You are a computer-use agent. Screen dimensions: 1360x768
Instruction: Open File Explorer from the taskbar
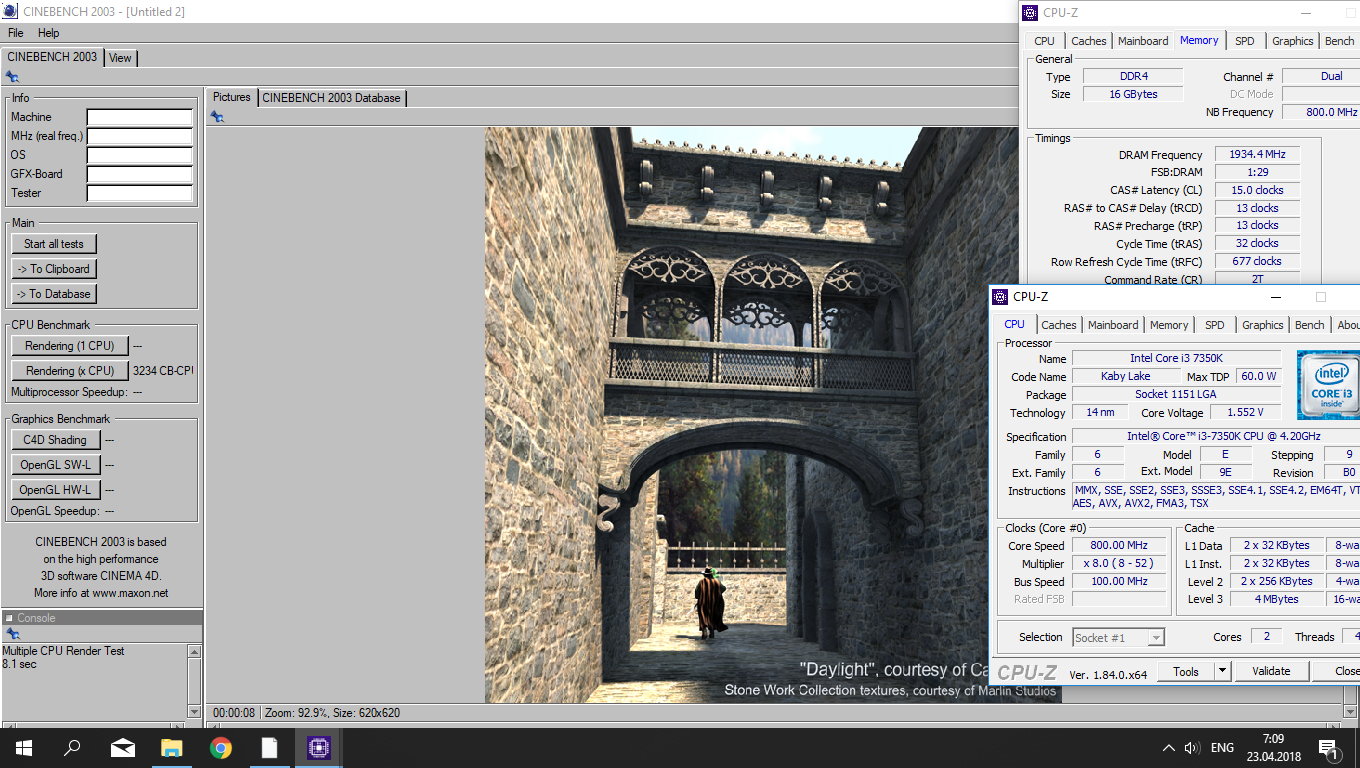(171, 747)
